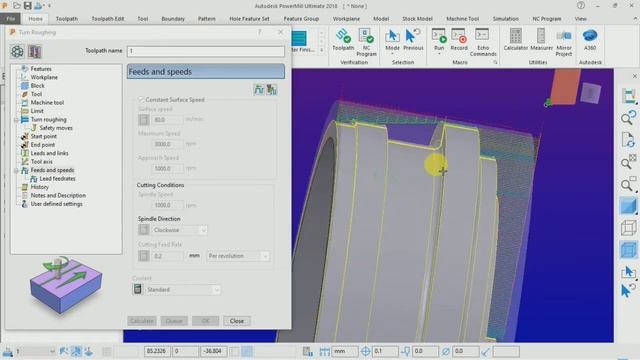Image resolution: width=640 pixels, height=360 pixels.
Task: Click the Open folder icon in title bar
Action: (17, 6)
